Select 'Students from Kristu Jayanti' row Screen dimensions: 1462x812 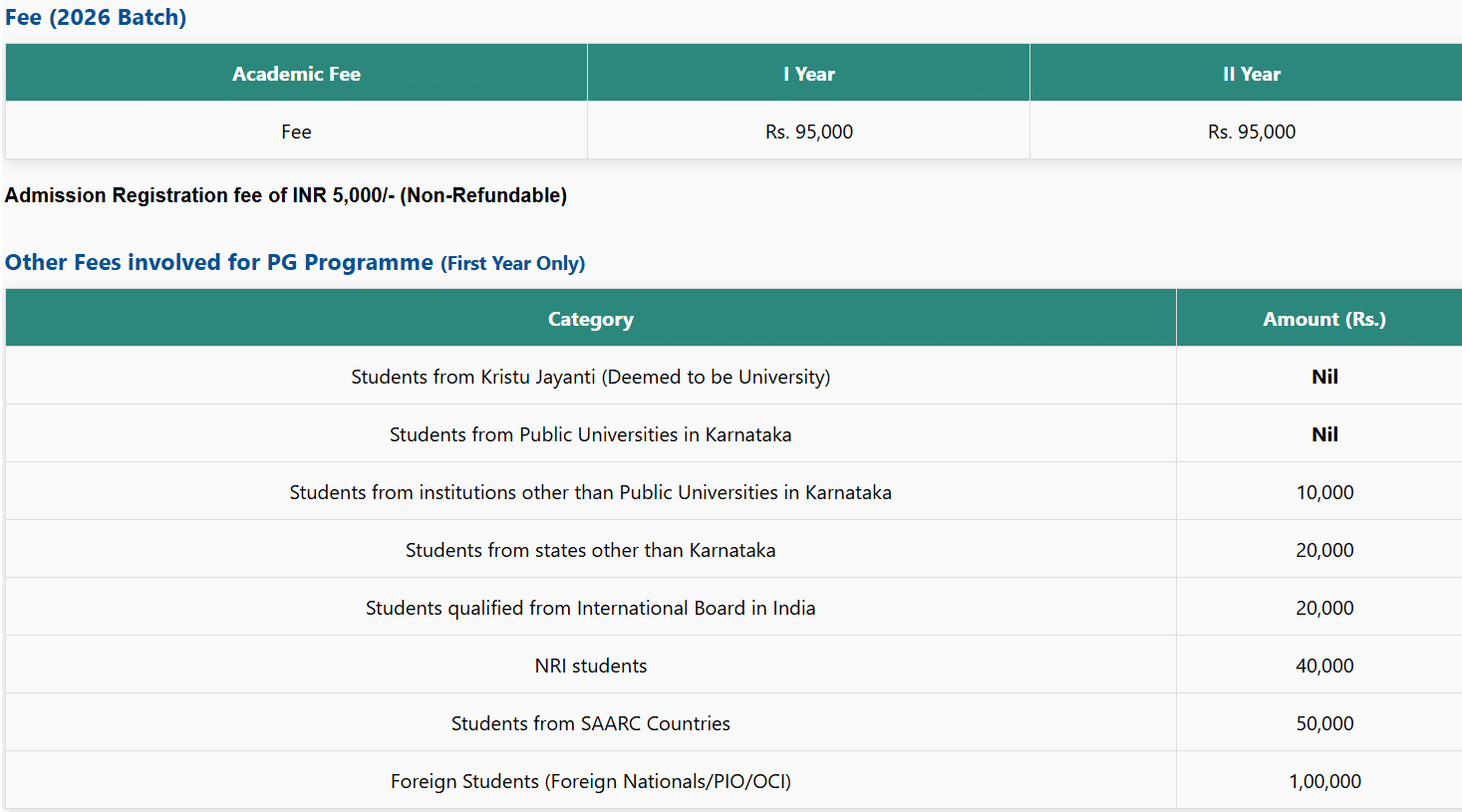pyautogui.click(x=590, y=377)
